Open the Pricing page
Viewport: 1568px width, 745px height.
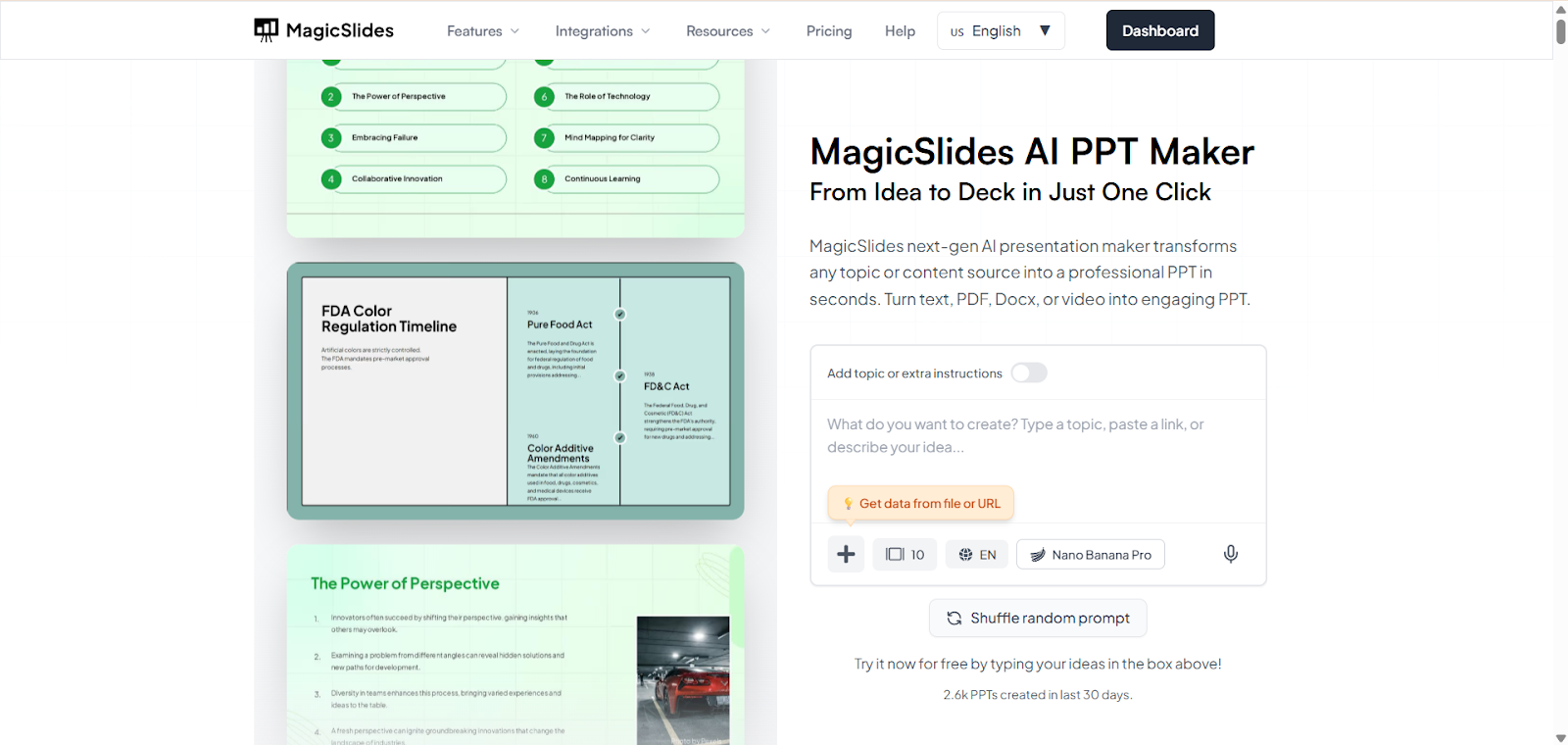829,31
